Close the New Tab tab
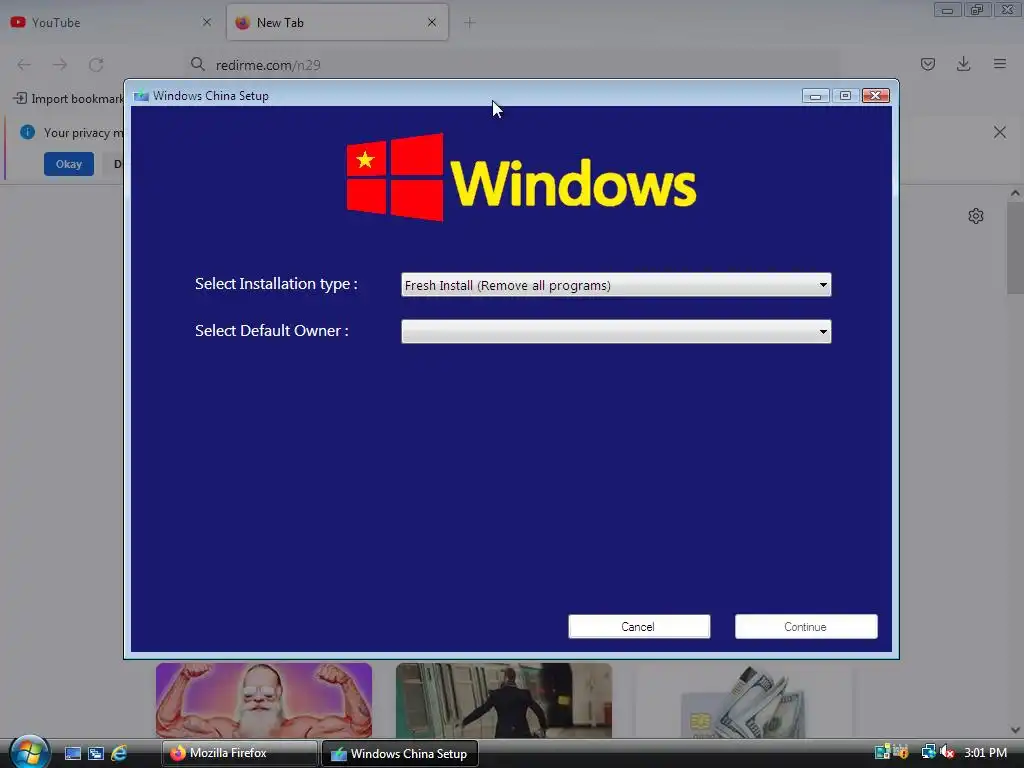 432,22
